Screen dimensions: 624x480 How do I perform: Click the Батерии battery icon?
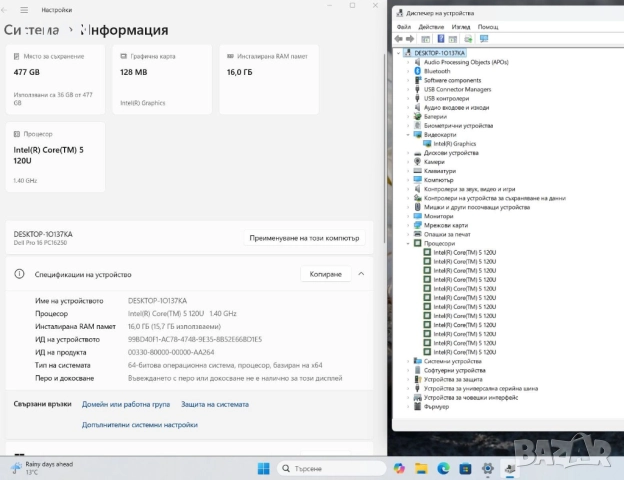(x=417, y=116)
